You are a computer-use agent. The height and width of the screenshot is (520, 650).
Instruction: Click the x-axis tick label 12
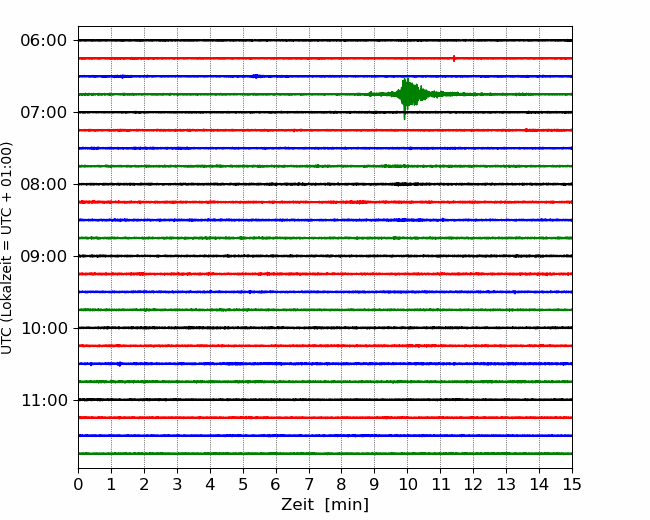coord(473,484)
